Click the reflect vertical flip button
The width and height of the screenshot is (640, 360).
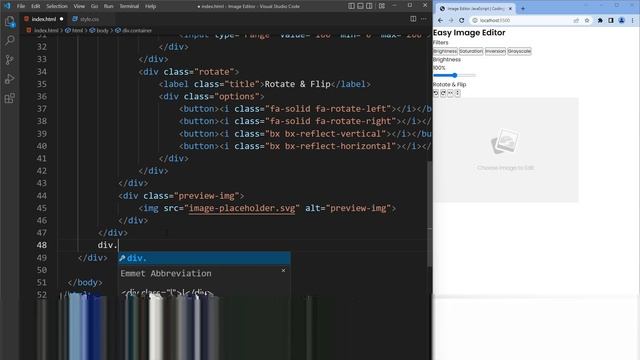(x=451, y=93)
